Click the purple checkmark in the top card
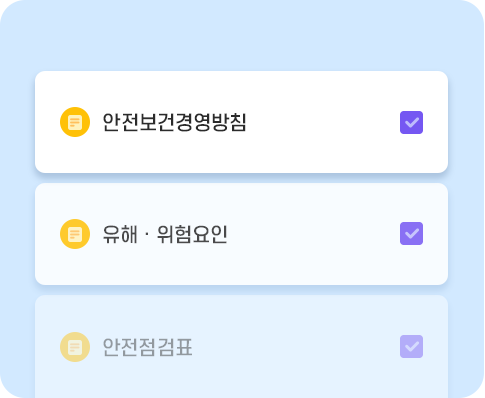The width and height of the screenshot is (485, 398). point(411,122)
